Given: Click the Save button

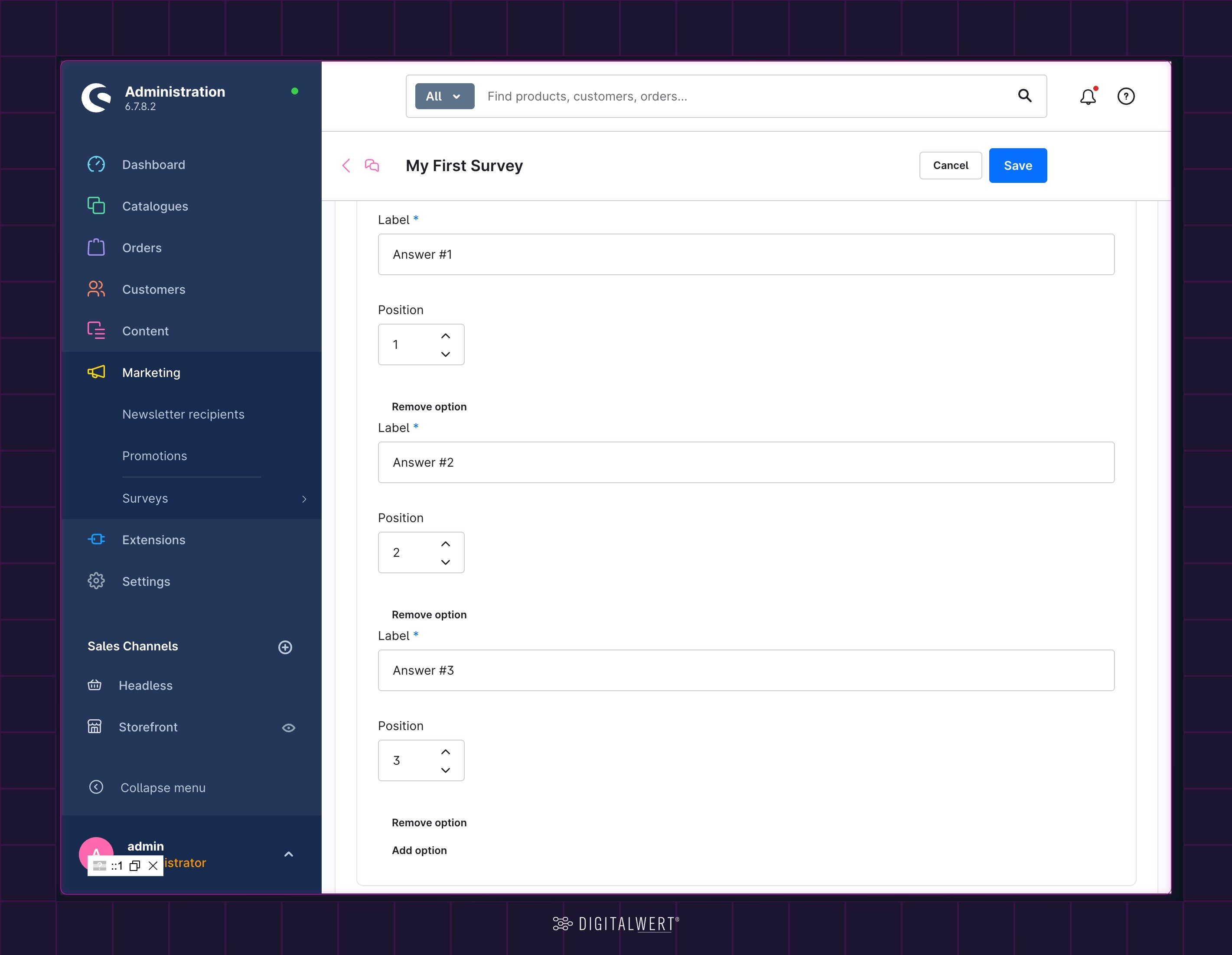Looking at the screenshot, I should [1018, 166].
